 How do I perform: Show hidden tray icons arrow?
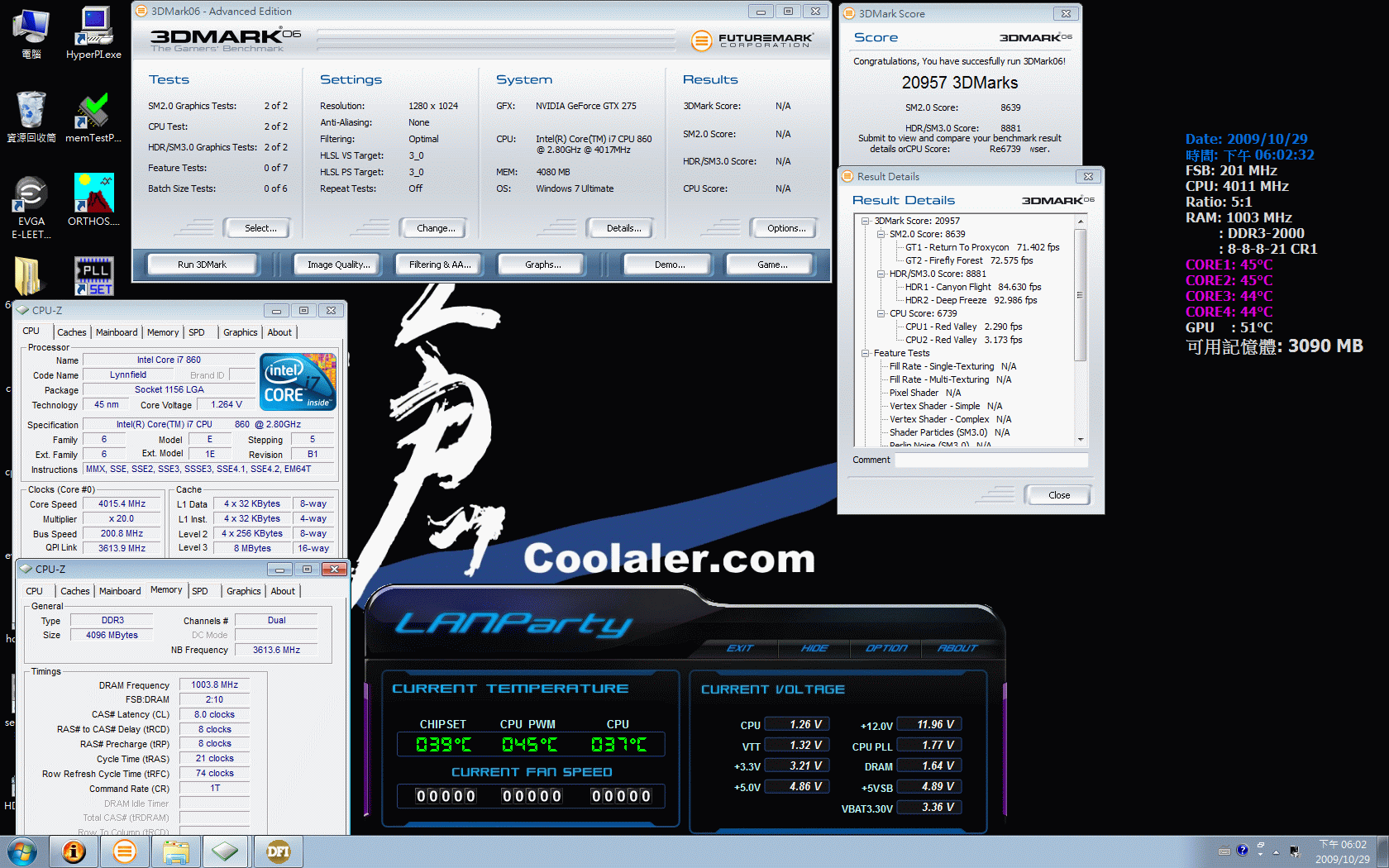point(1276,851)
